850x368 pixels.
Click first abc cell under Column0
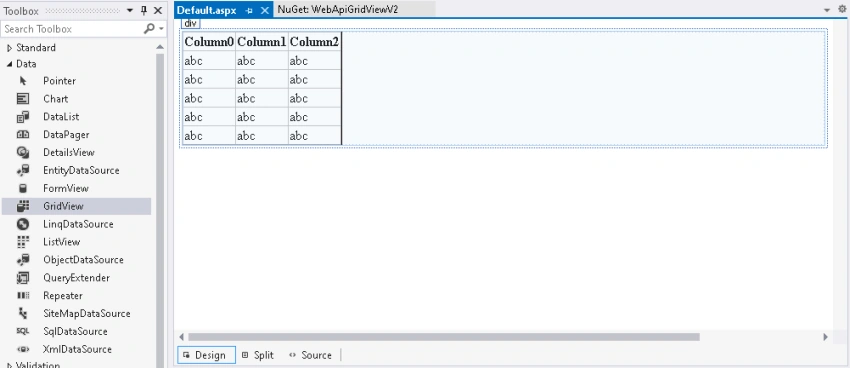[209, 61]
